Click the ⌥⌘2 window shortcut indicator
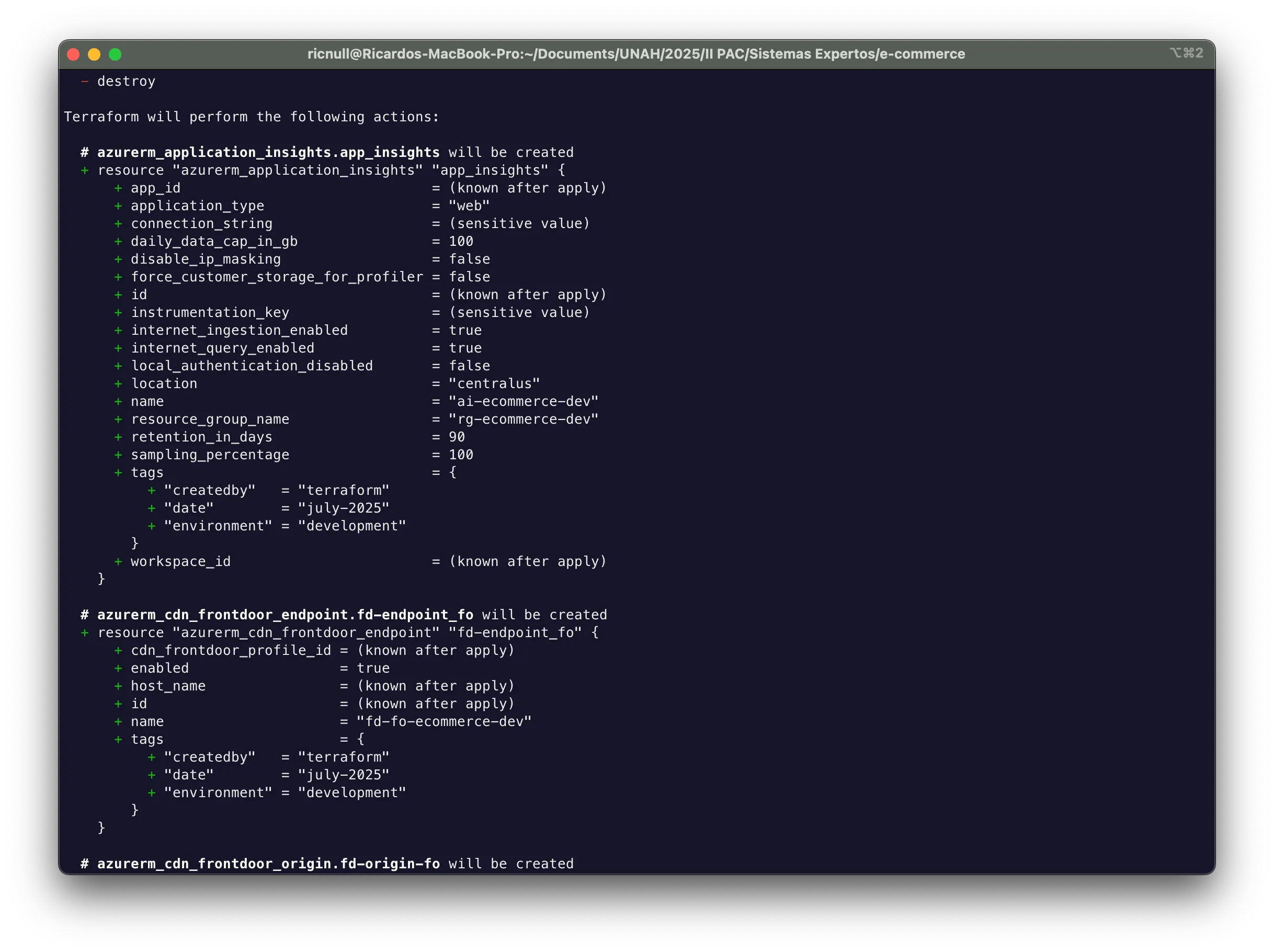The width and height of the screenshot is (1274, 952). pos(1186,53)
